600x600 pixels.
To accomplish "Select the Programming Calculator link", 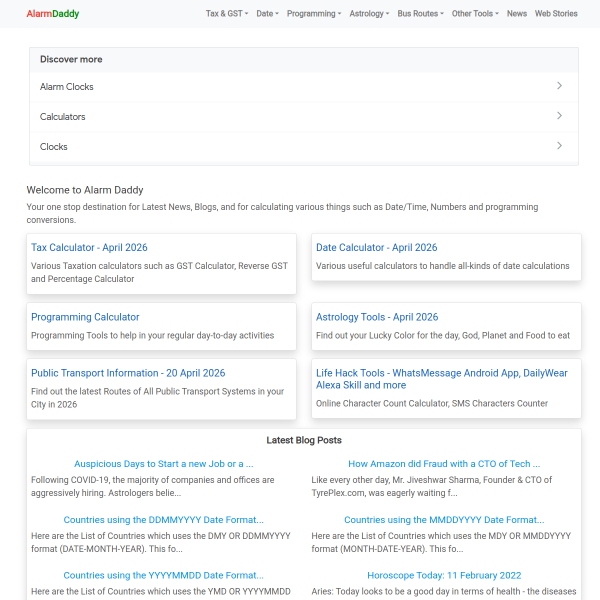I will coord(85,317).
